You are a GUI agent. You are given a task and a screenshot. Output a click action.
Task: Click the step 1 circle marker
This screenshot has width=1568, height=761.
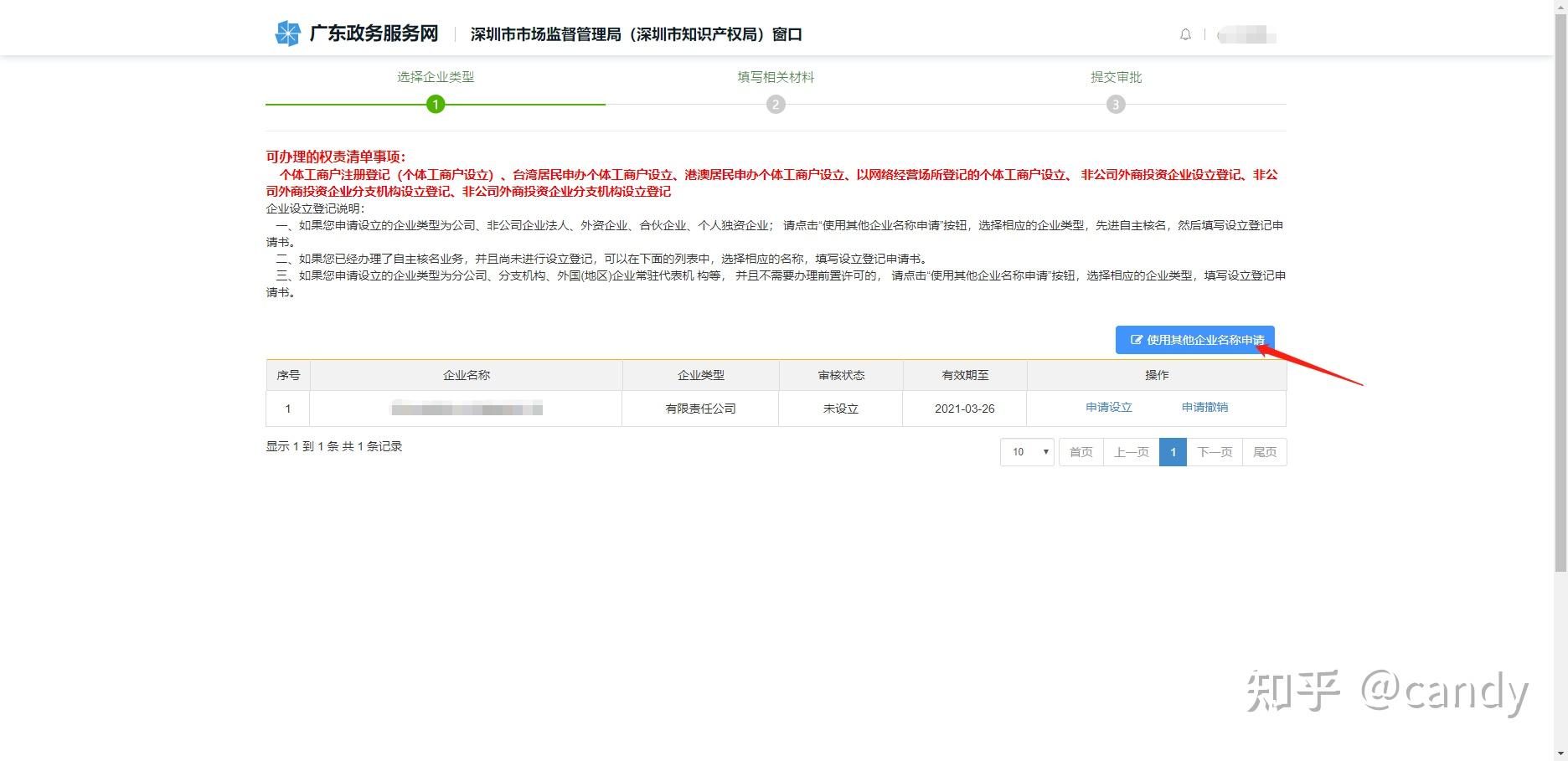[x=436, y=105]
